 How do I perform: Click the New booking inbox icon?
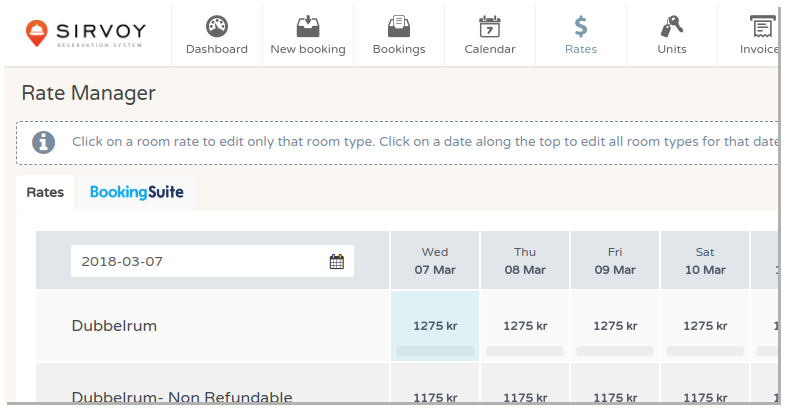click(308, 26)
